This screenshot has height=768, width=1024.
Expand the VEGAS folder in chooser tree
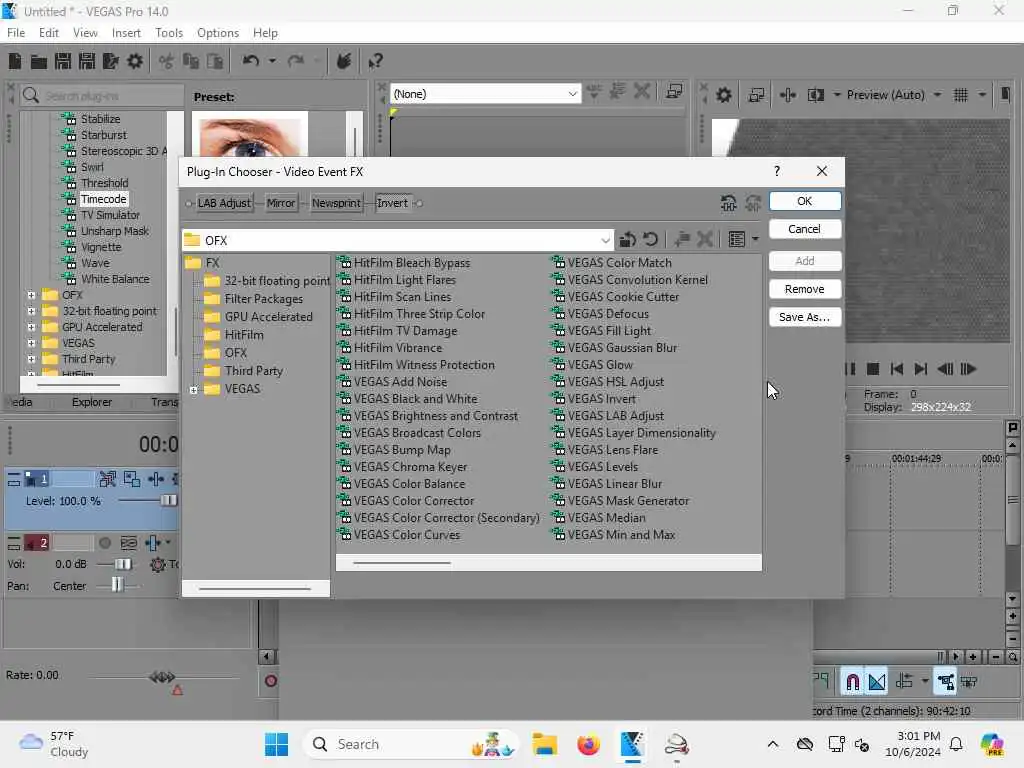tap(194, 390)
